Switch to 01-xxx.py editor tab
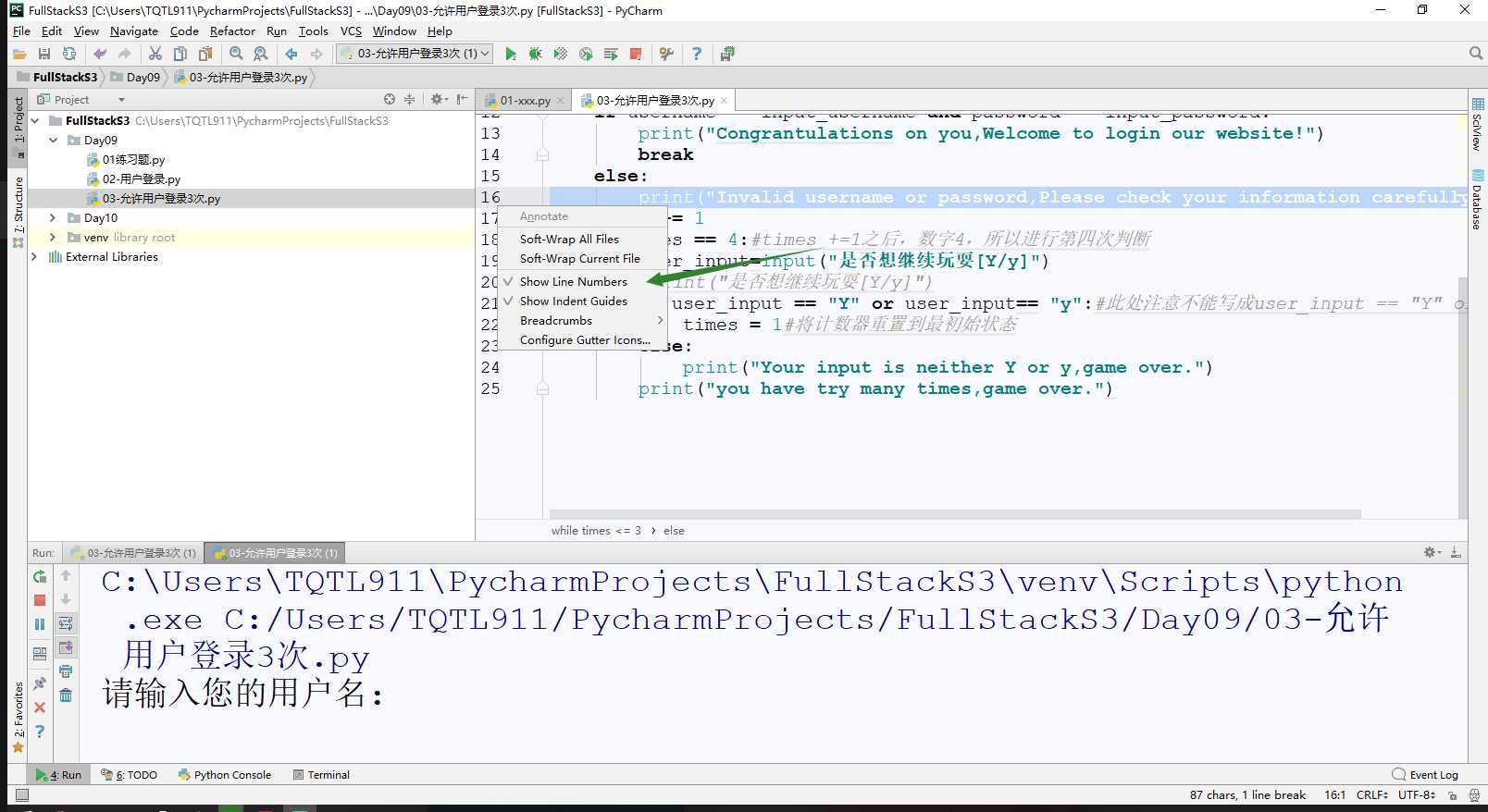The image size is (1488, 812). click(x=526, y=100)
